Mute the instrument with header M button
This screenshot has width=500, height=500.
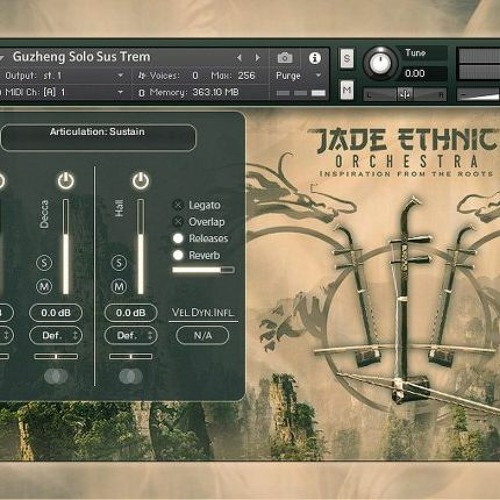coord(347,90)
